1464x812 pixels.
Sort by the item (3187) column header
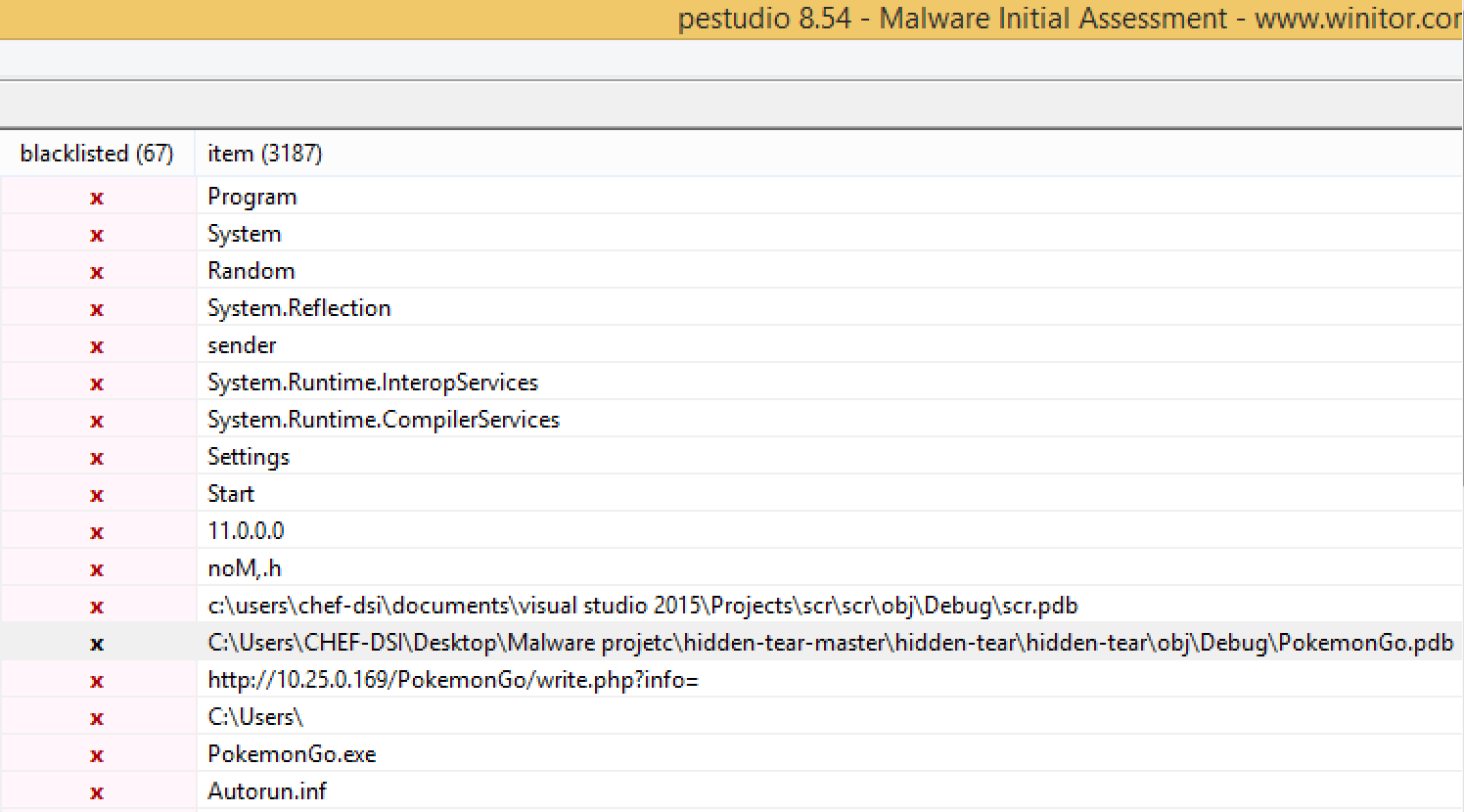(264, 154)
